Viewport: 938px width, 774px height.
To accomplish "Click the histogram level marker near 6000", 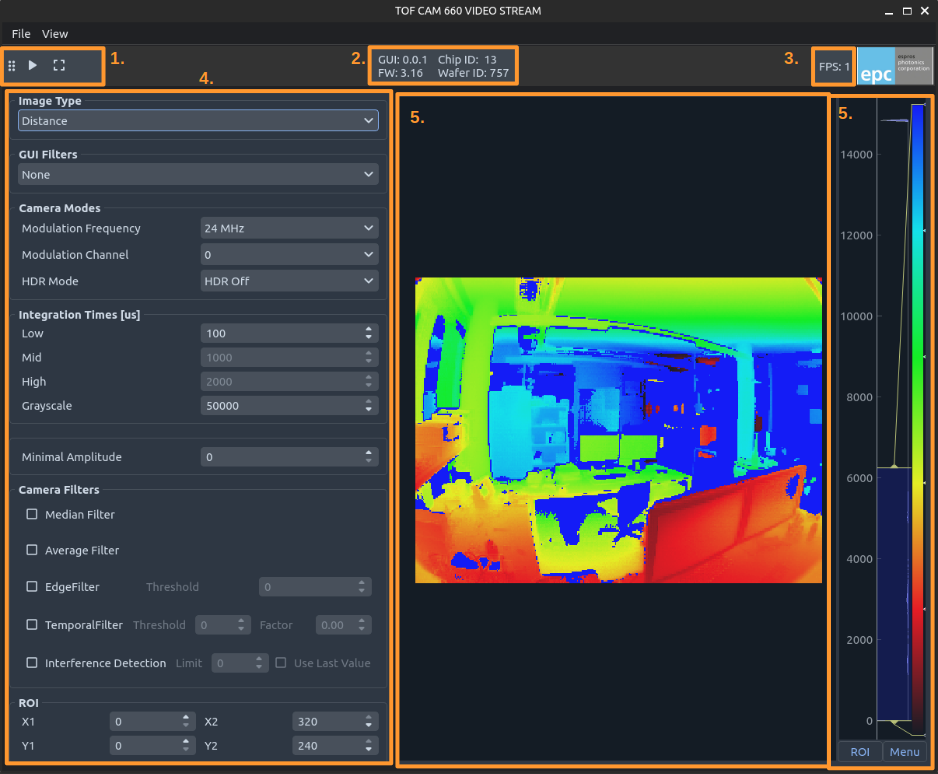I will coord(894,466).
